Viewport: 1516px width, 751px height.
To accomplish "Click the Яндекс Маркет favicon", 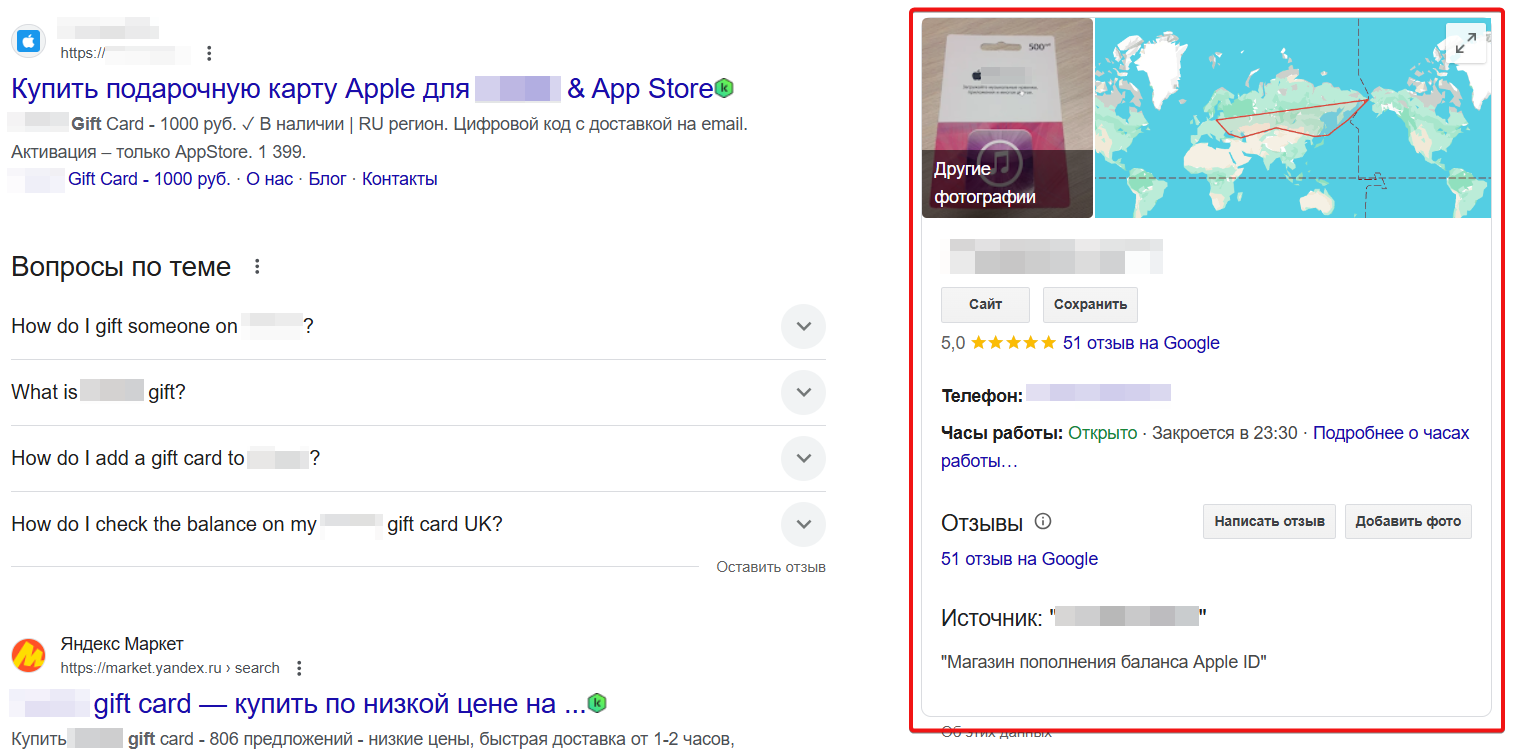I will tap(28, 656).
